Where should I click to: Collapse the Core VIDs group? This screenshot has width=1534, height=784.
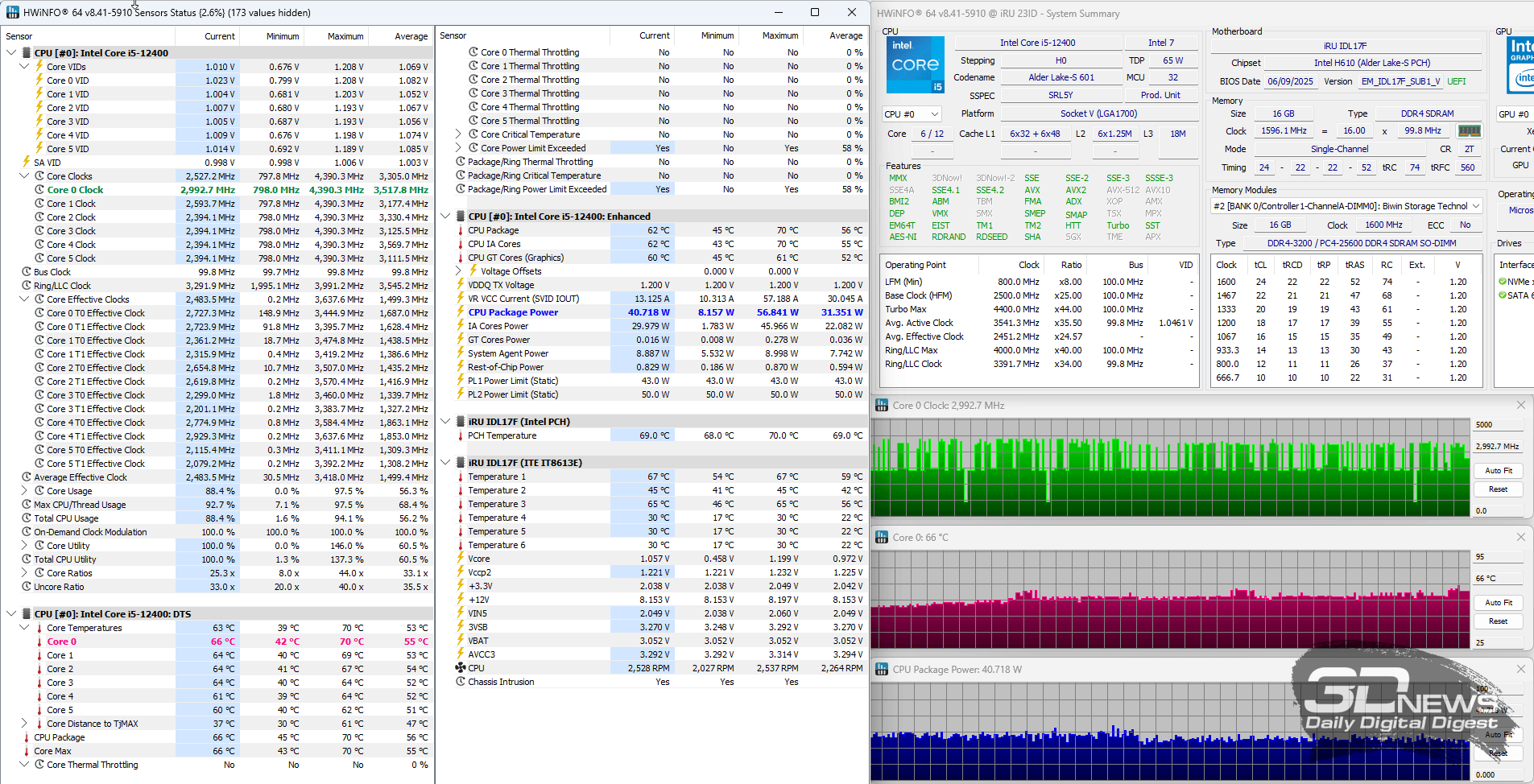point(24,67)
